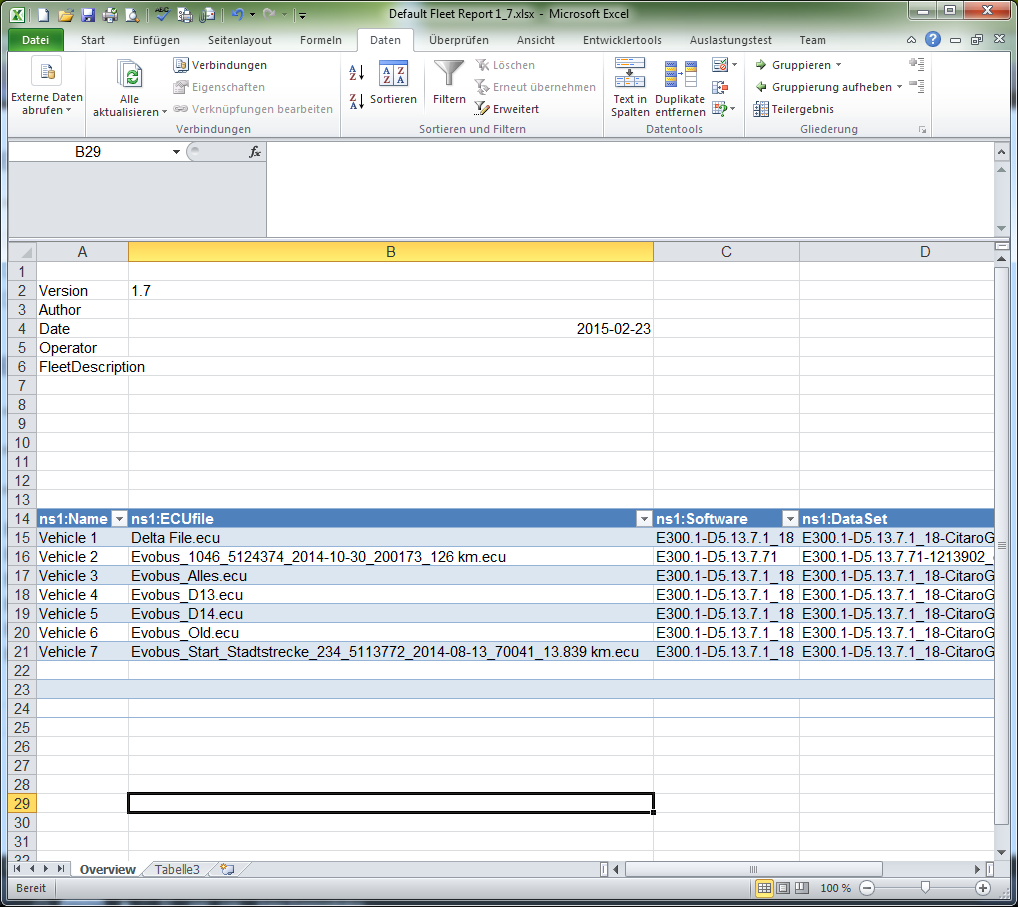Image resolution: width=1018 pixels, height=907 pixels.
Task: Expand the Name Box dropdown
Action: (176, 152)
